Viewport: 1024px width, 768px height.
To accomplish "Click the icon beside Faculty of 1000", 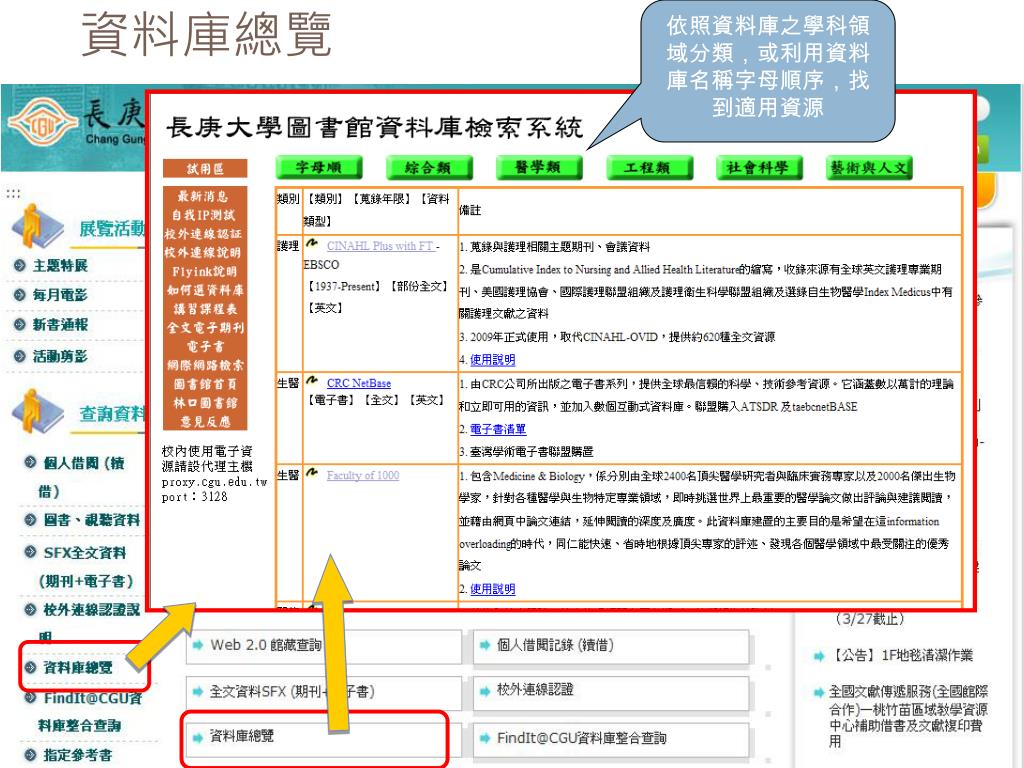I will point(312,473).
